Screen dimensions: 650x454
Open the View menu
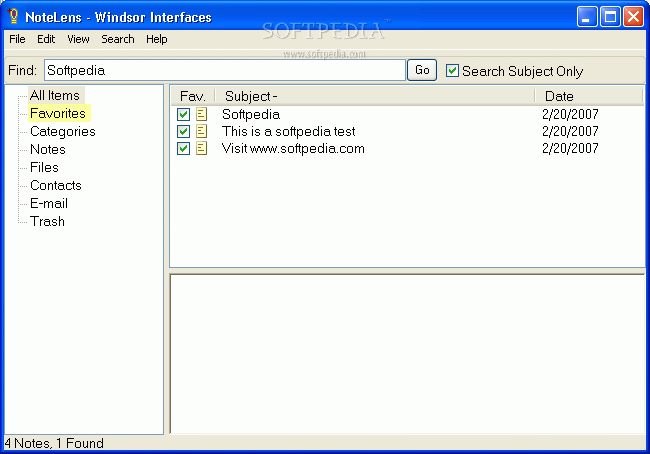coord(78,39)
